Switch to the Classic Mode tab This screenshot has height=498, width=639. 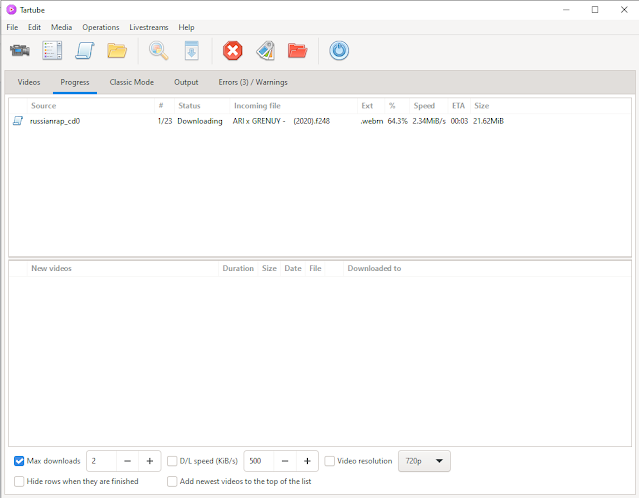tap(132, 82)
